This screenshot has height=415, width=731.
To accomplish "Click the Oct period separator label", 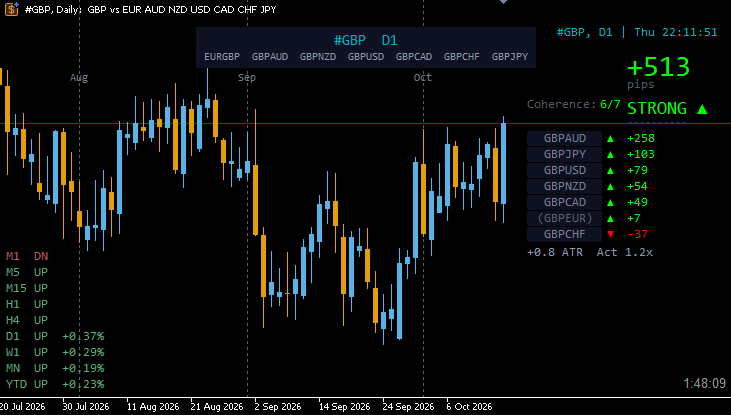I will pyautogui.click(x=423, y=77).
